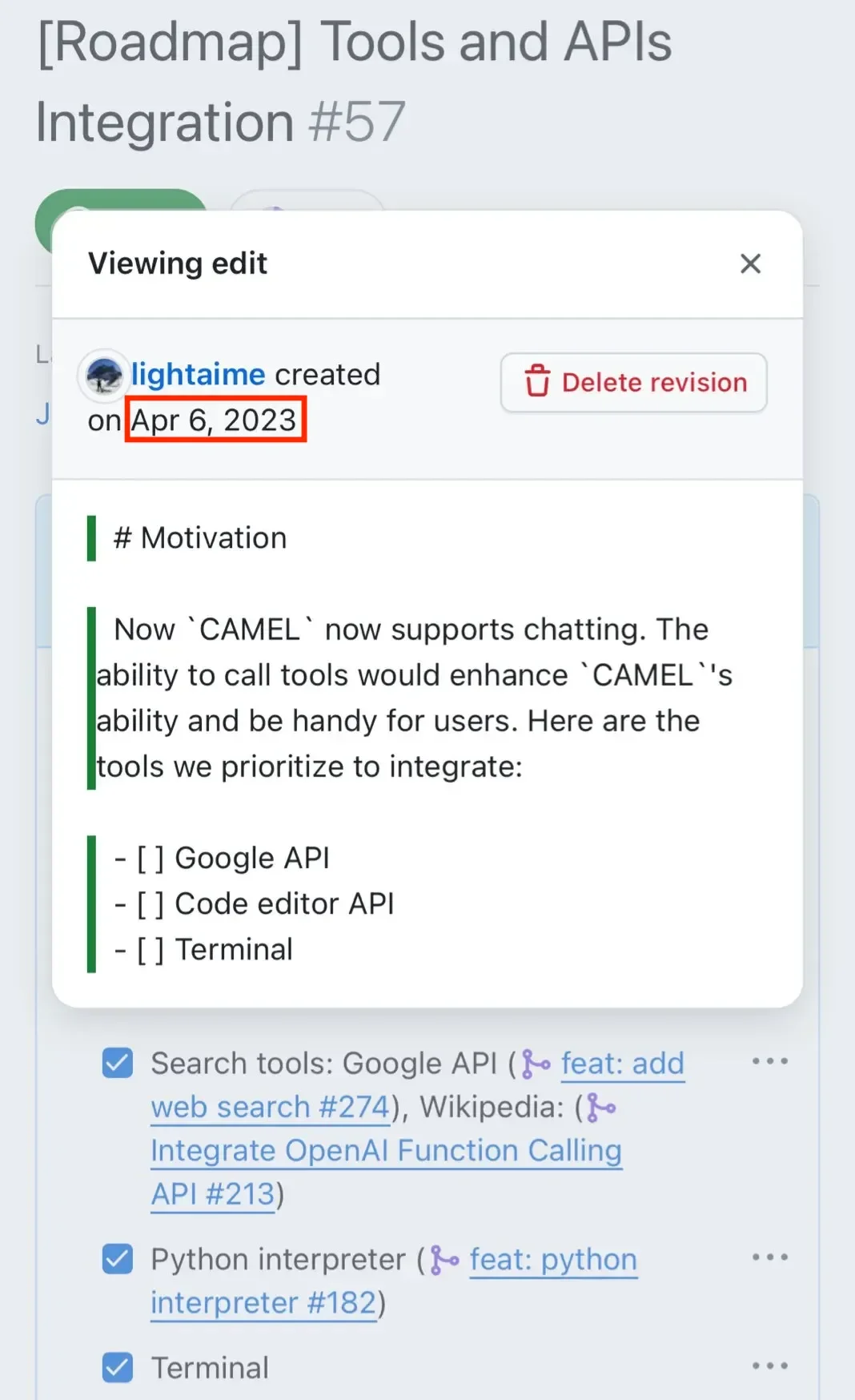855x1400 pixels.
Task: Click pull request icon beside feat: python
Action: click(445, 1260)
